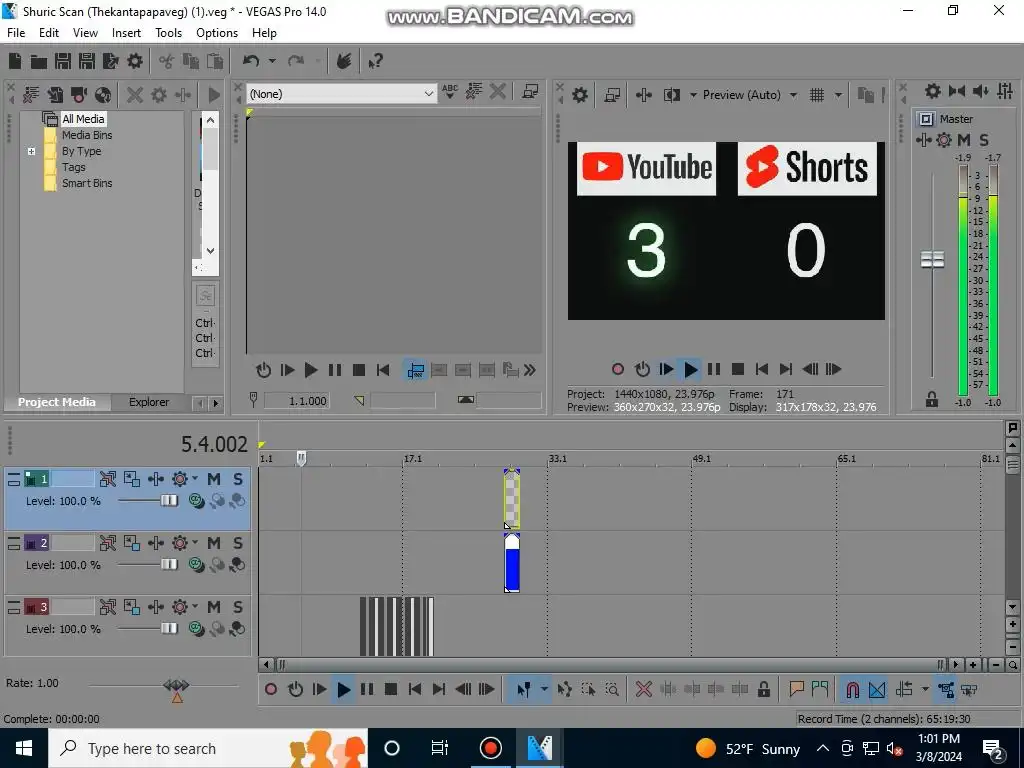1024x768 pixels.
Task: Select Media Bins folder
Action: (x=87, y=135)
